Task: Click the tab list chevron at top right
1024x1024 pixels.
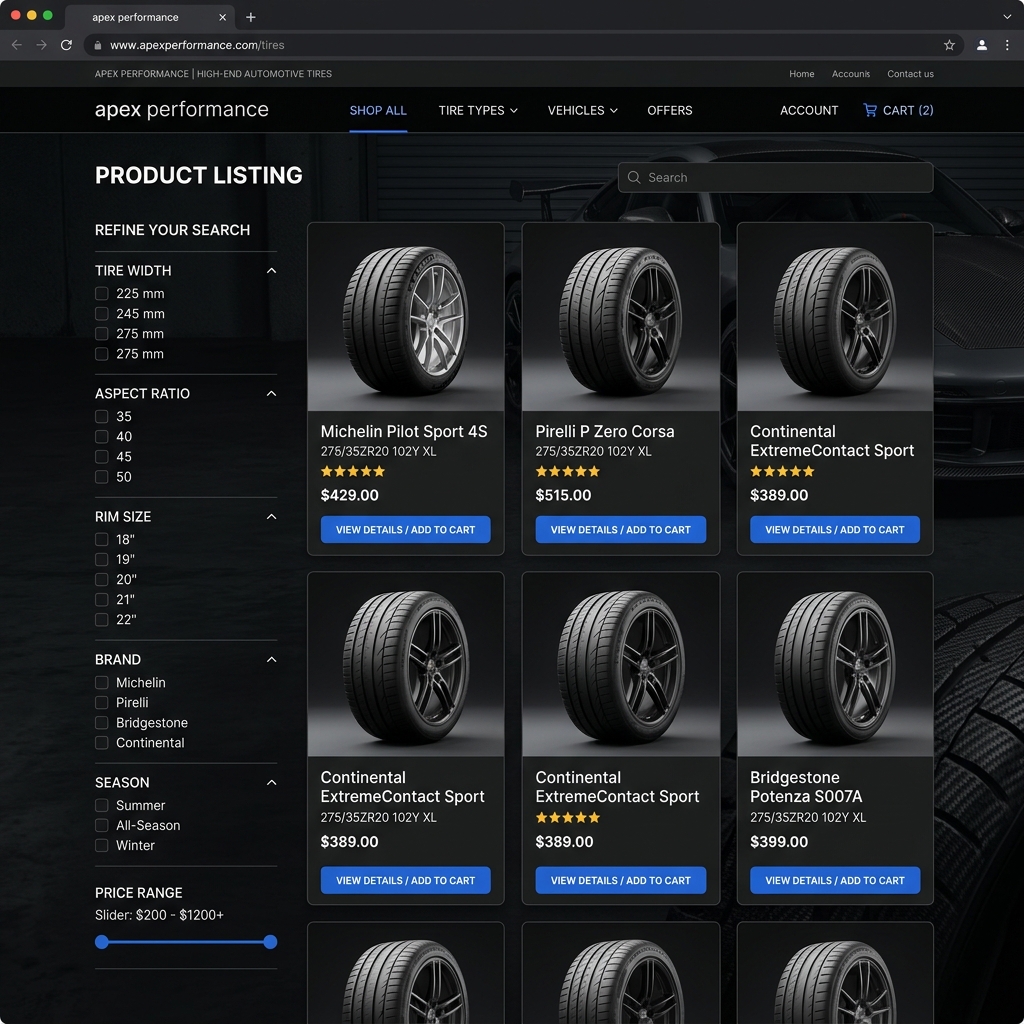Action: coord(1006,17)
